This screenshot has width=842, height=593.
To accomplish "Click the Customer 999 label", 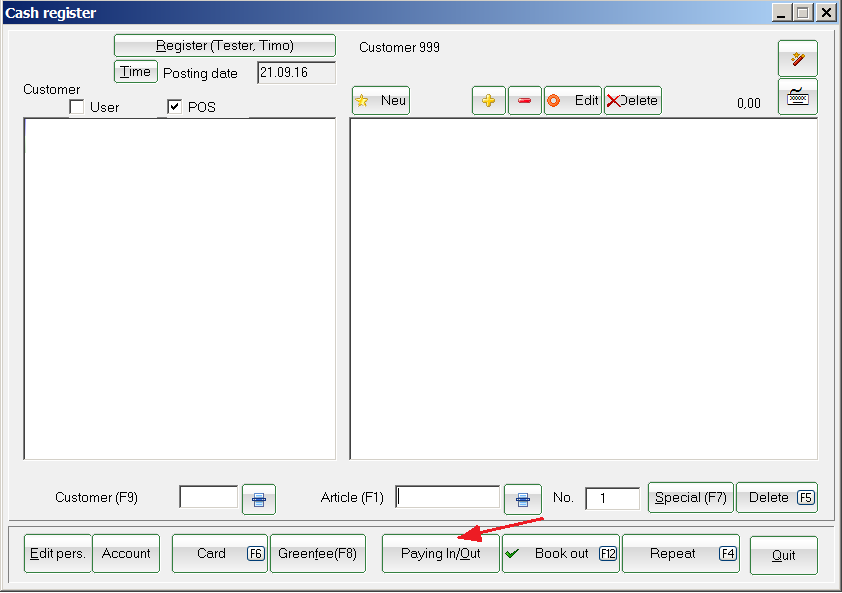I will coord(400,47).
